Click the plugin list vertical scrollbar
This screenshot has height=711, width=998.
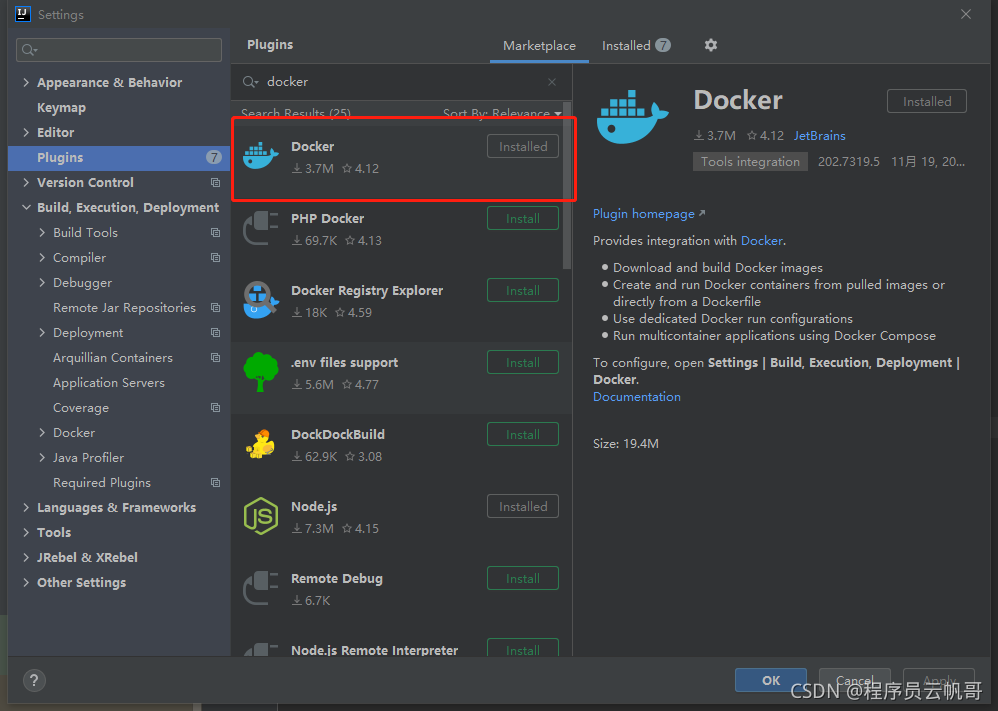(566, 186)
